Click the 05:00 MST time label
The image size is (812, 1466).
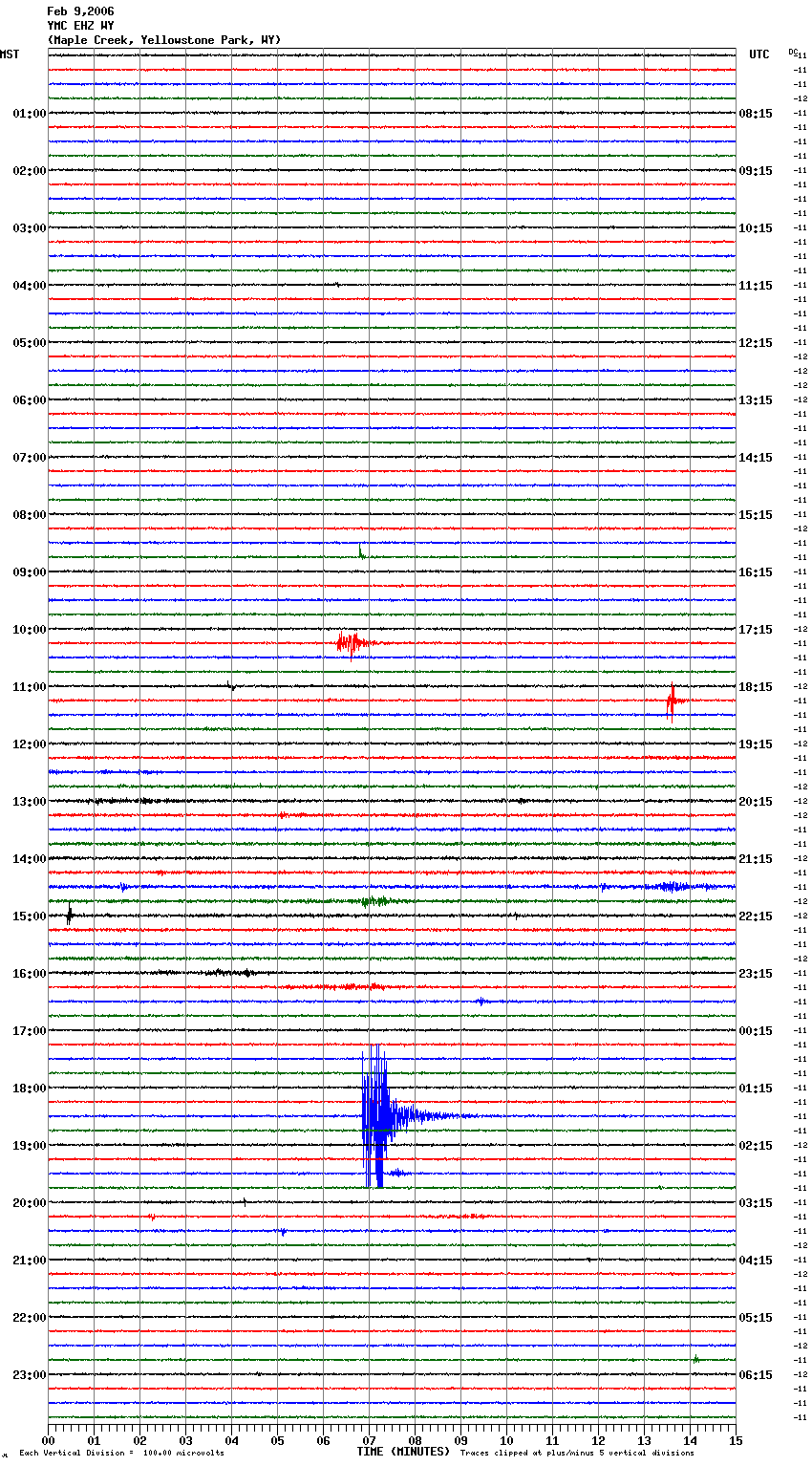tap(29, 343)
